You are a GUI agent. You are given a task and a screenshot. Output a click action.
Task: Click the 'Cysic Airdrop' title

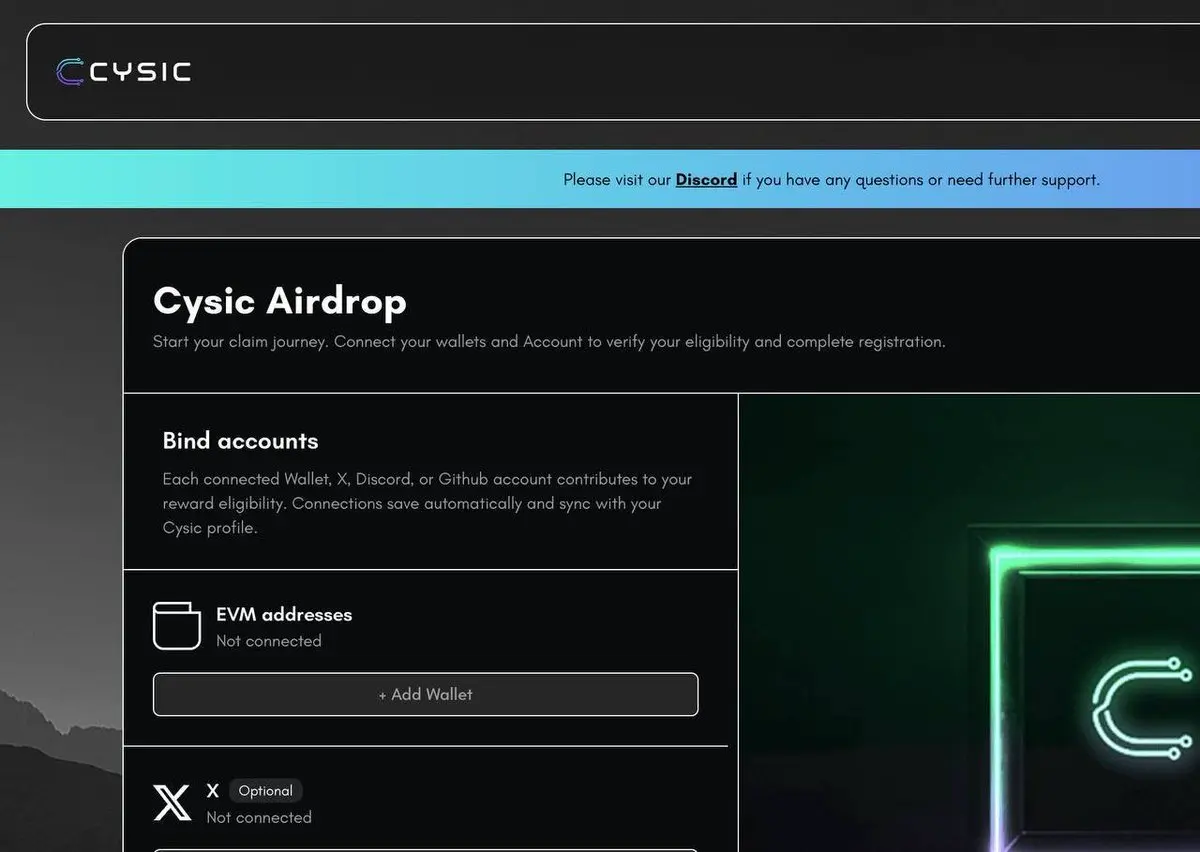tap(280, 301)
